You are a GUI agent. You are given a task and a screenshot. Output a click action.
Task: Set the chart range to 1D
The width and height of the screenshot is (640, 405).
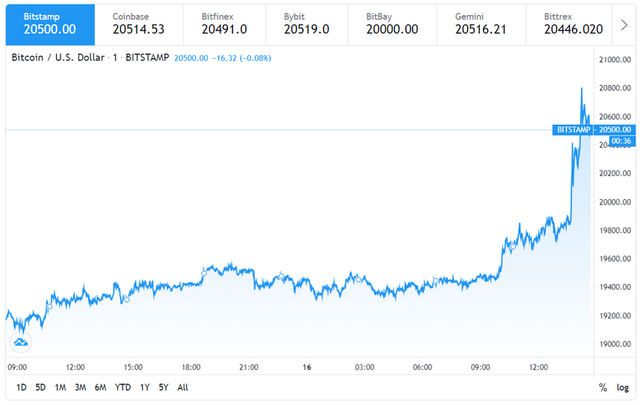22,387
